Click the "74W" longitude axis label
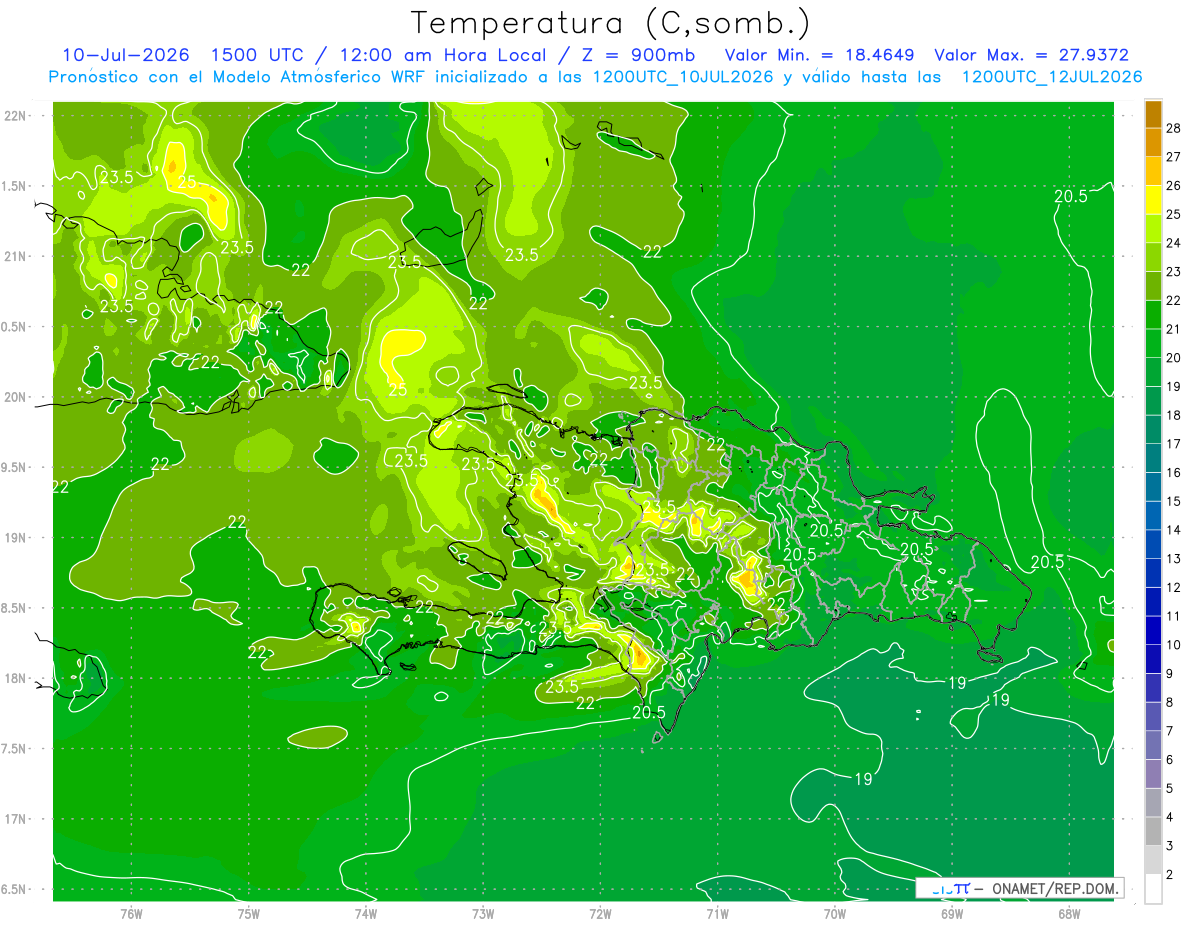 [x=366, y=914]
